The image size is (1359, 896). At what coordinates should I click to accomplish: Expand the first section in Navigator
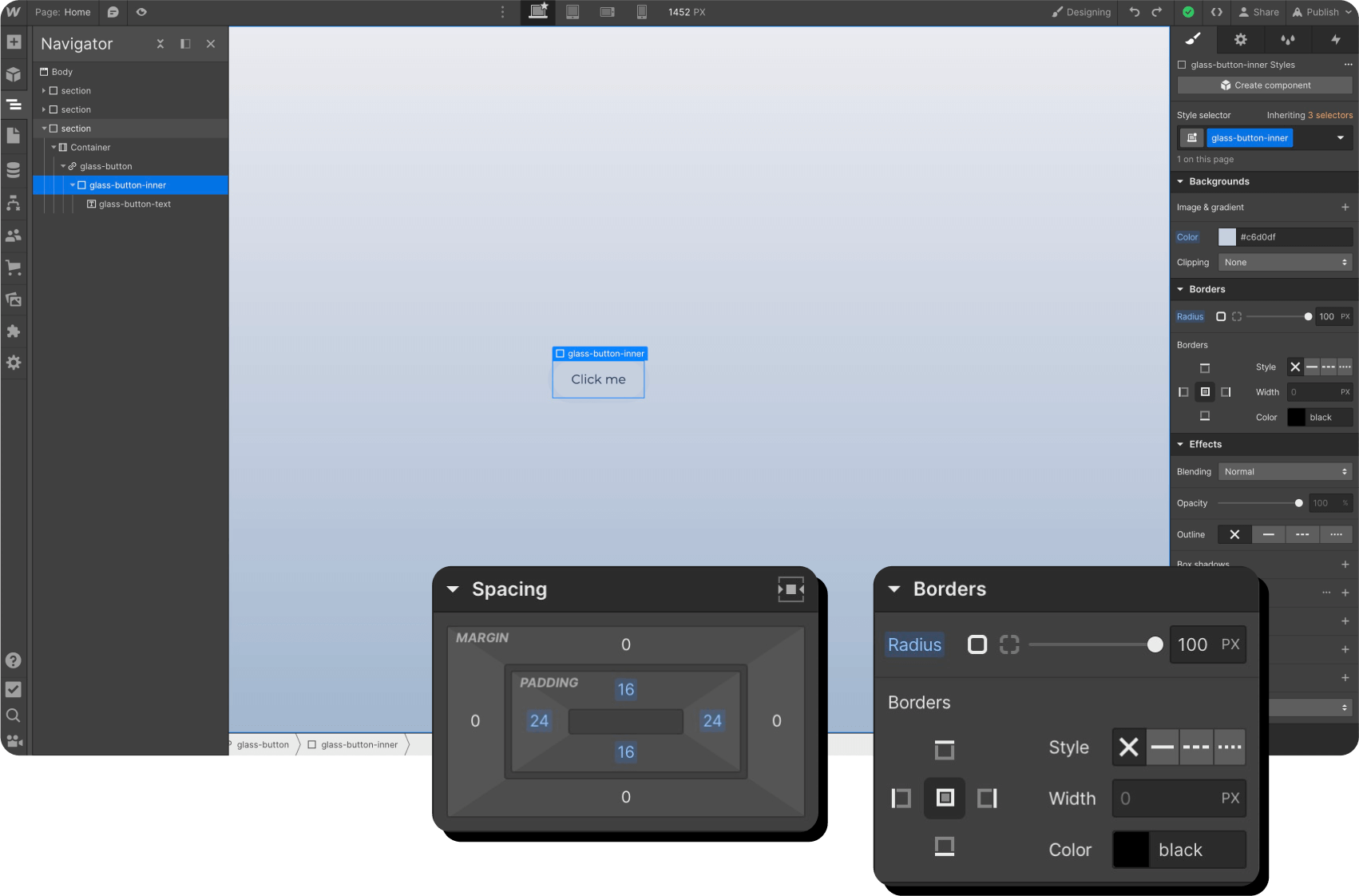[46, 90]
